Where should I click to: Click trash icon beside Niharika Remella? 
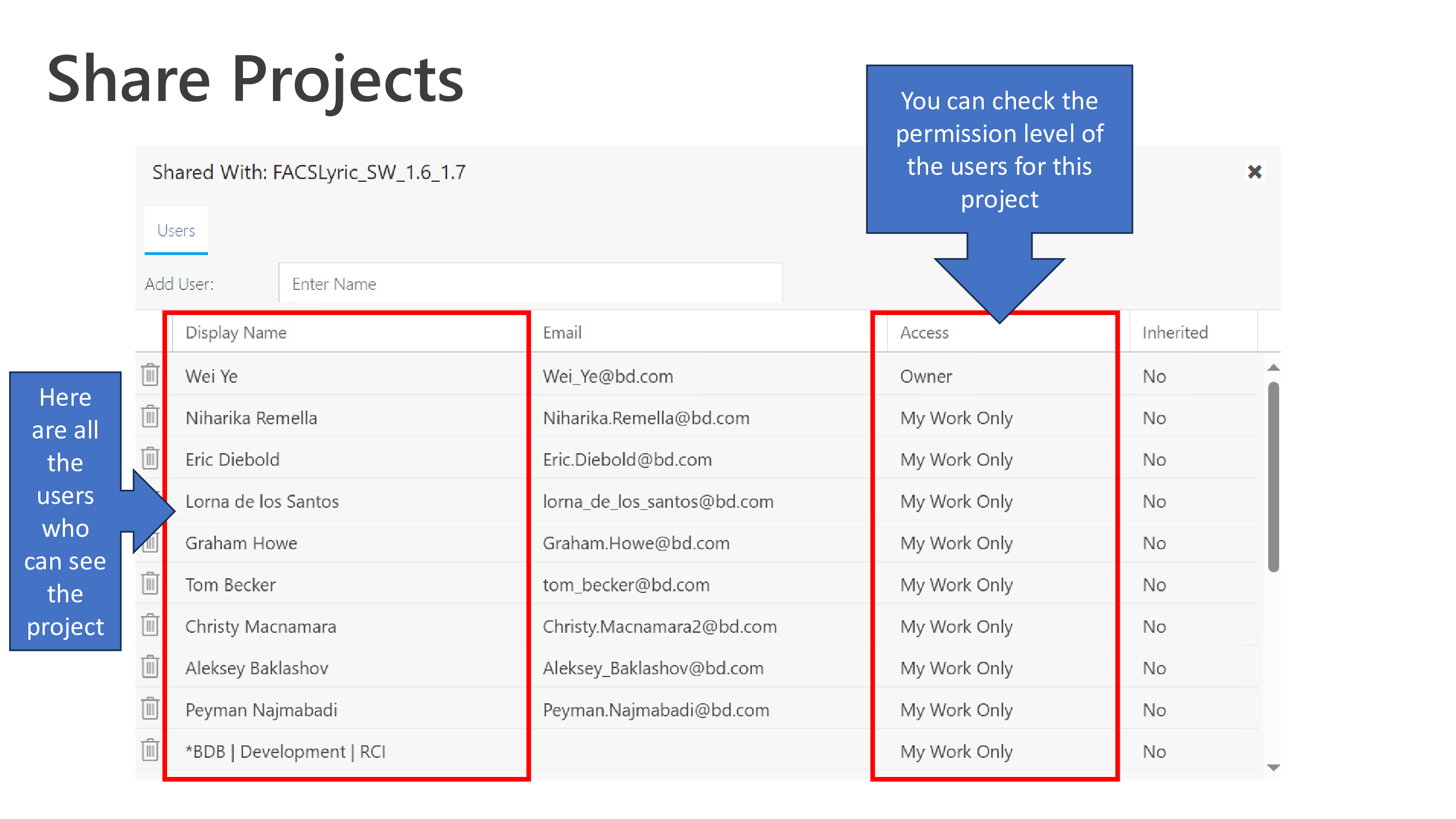(x=150, y=417)
